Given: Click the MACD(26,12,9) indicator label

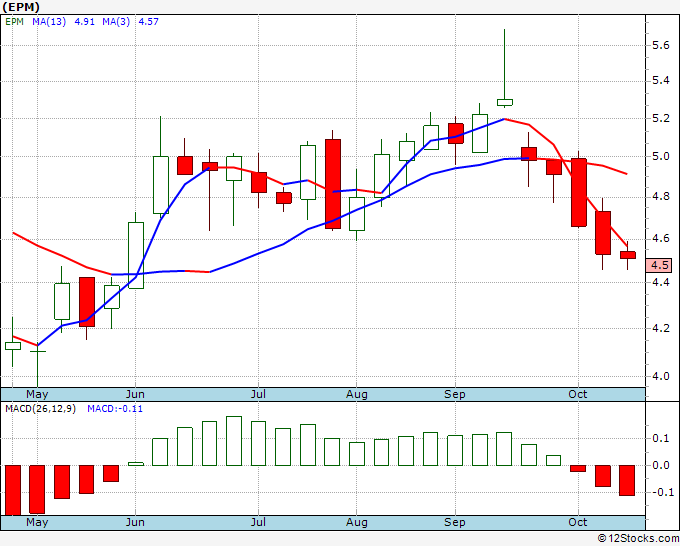Looking at the screenshot, I should click(40, 409).
